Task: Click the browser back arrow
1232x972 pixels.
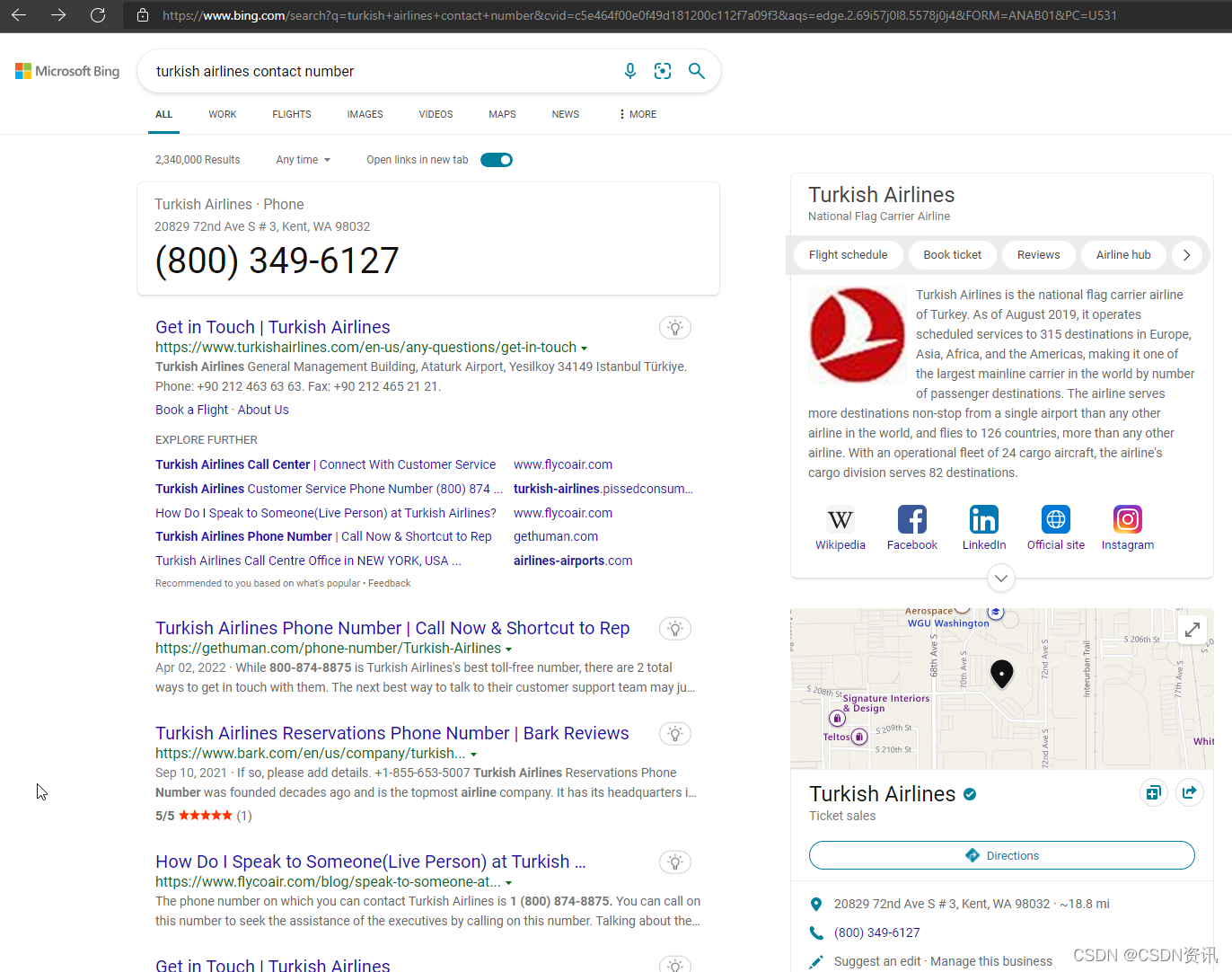Action: point(19,15)
